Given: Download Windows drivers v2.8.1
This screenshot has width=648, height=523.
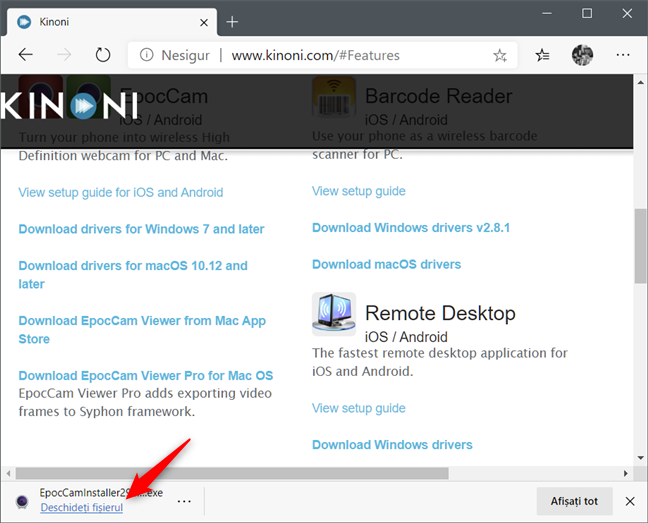Looking at the screenshot, I should click(411, 228).
